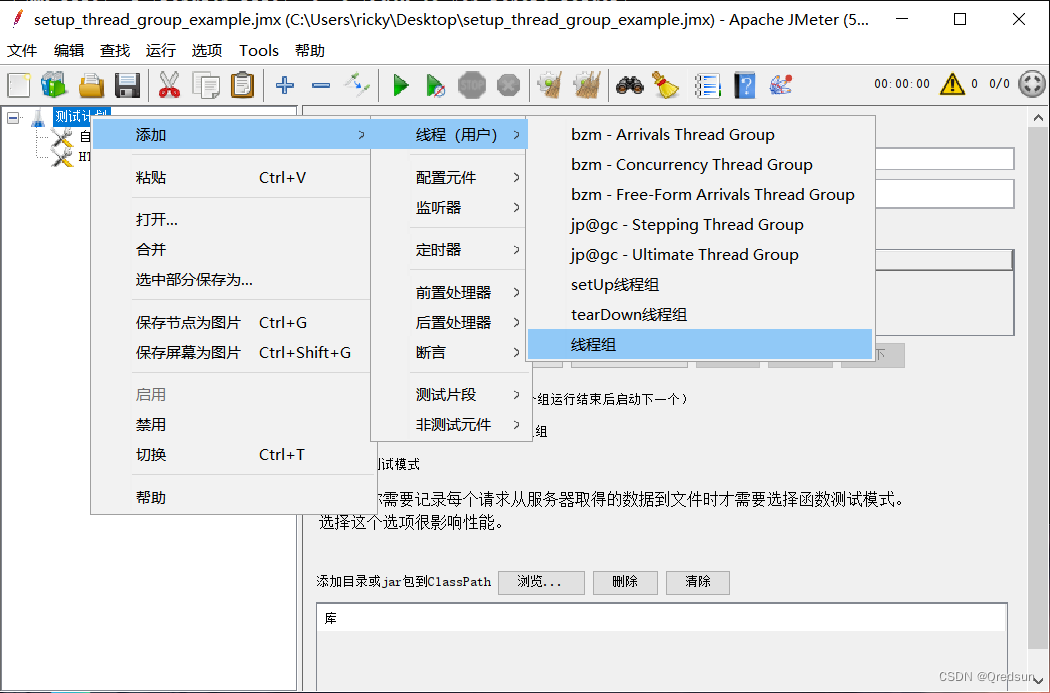Open the 编辑 menu
The width and height of the screenshot is (1050, 693).
pyautogui.click(x=69, y=51)
